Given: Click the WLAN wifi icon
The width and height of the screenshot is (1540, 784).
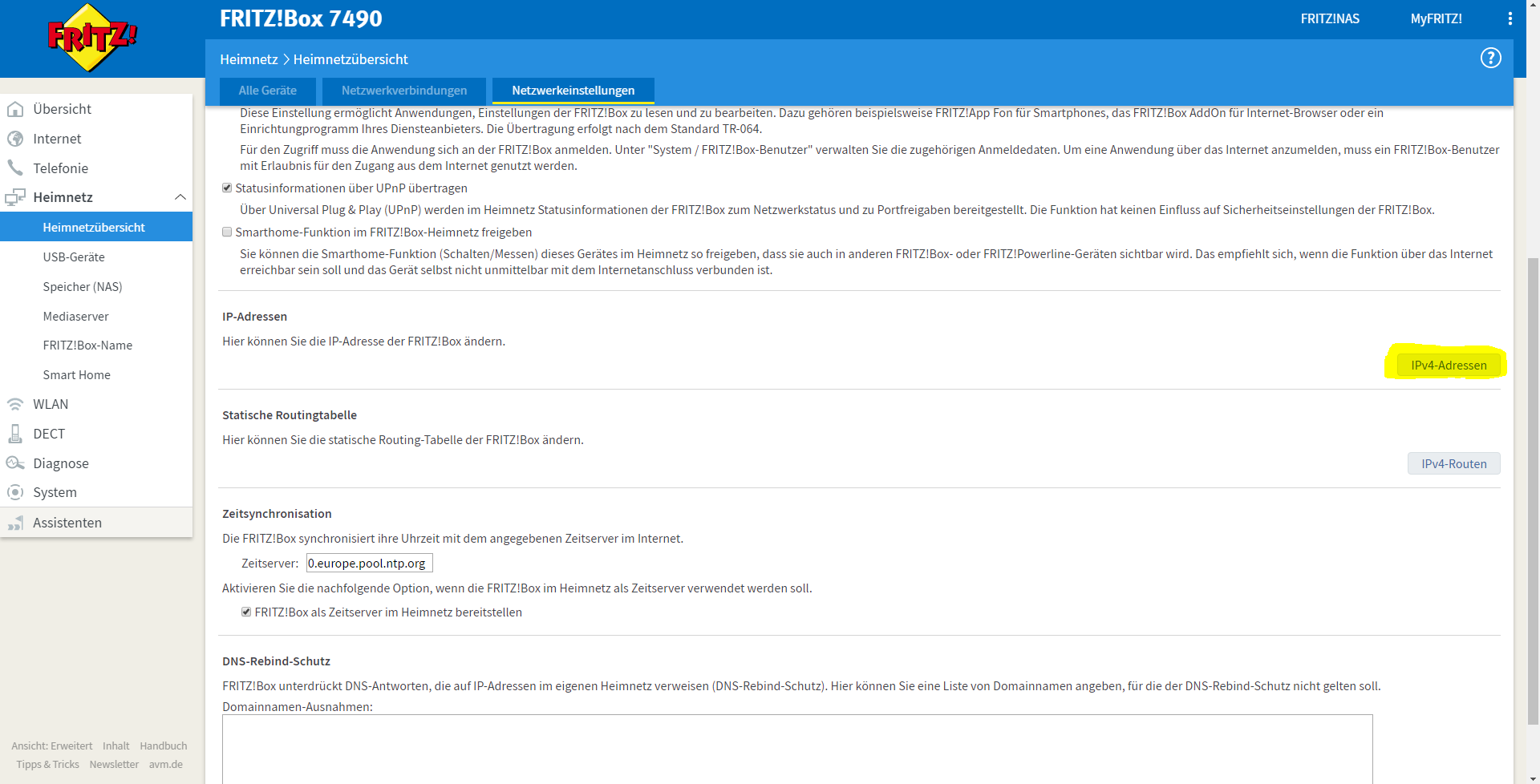Looking at the screenshot, I should click(15, 404).
